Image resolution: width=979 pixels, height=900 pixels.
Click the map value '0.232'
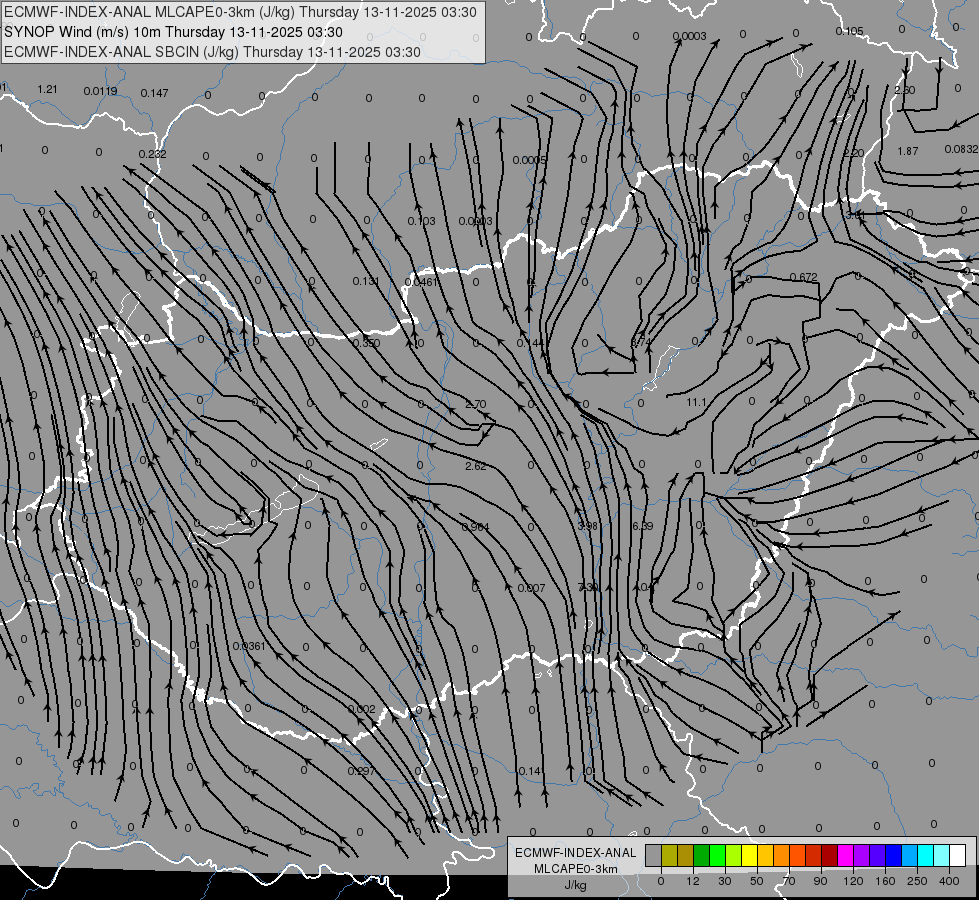[x=152, y=154]
